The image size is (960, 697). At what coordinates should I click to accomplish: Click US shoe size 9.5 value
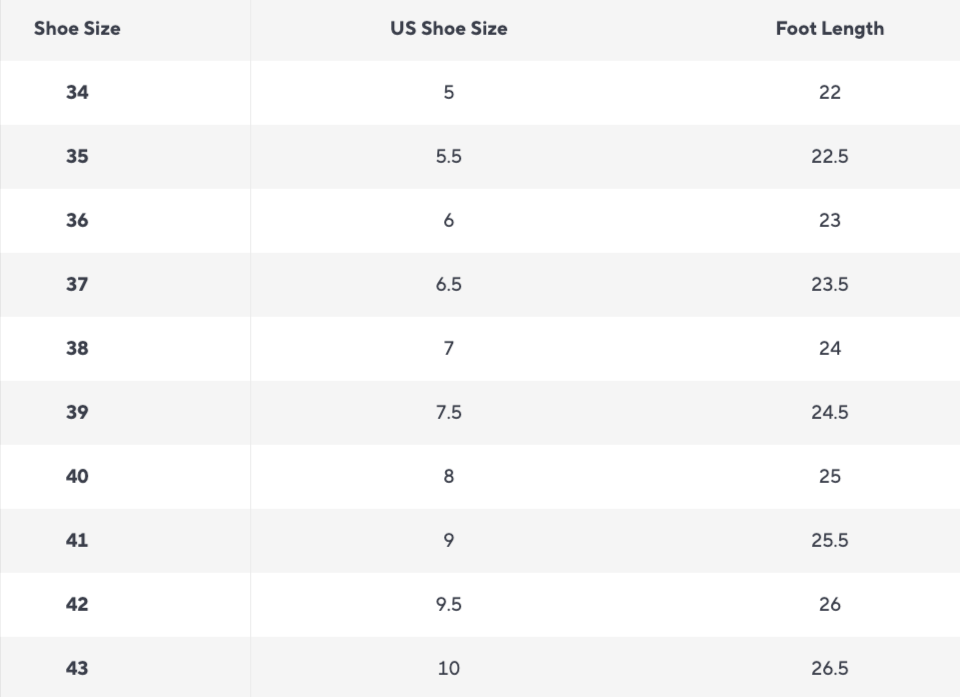pyautogui.click(x=448, y=605)
